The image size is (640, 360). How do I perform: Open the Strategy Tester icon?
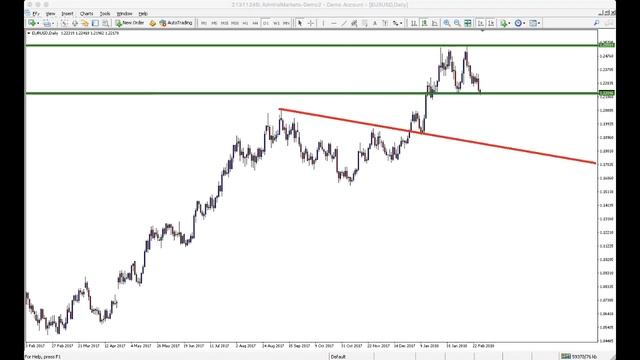pyautogui.click(x=105, y=23)
